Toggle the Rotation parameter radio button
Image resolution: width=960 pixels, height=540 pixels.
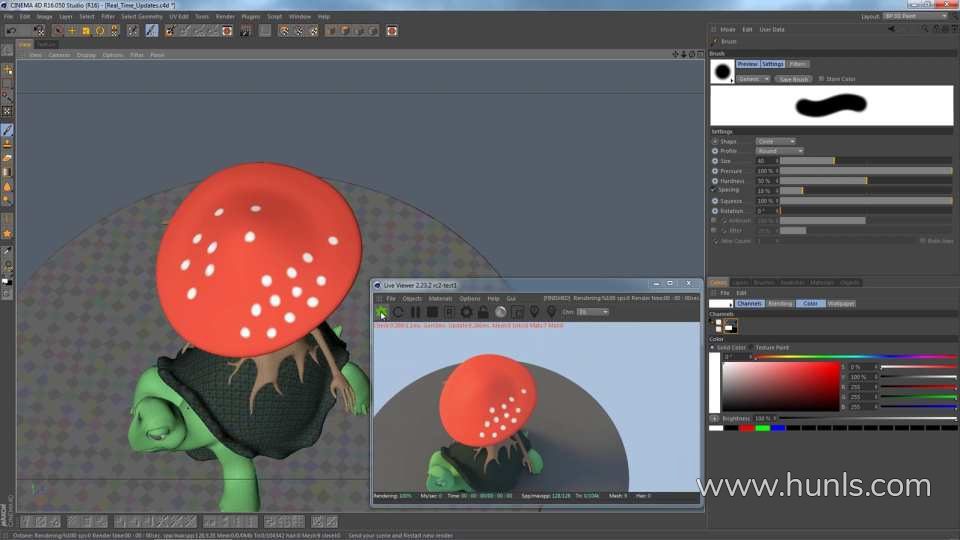(x=714, y=211)
